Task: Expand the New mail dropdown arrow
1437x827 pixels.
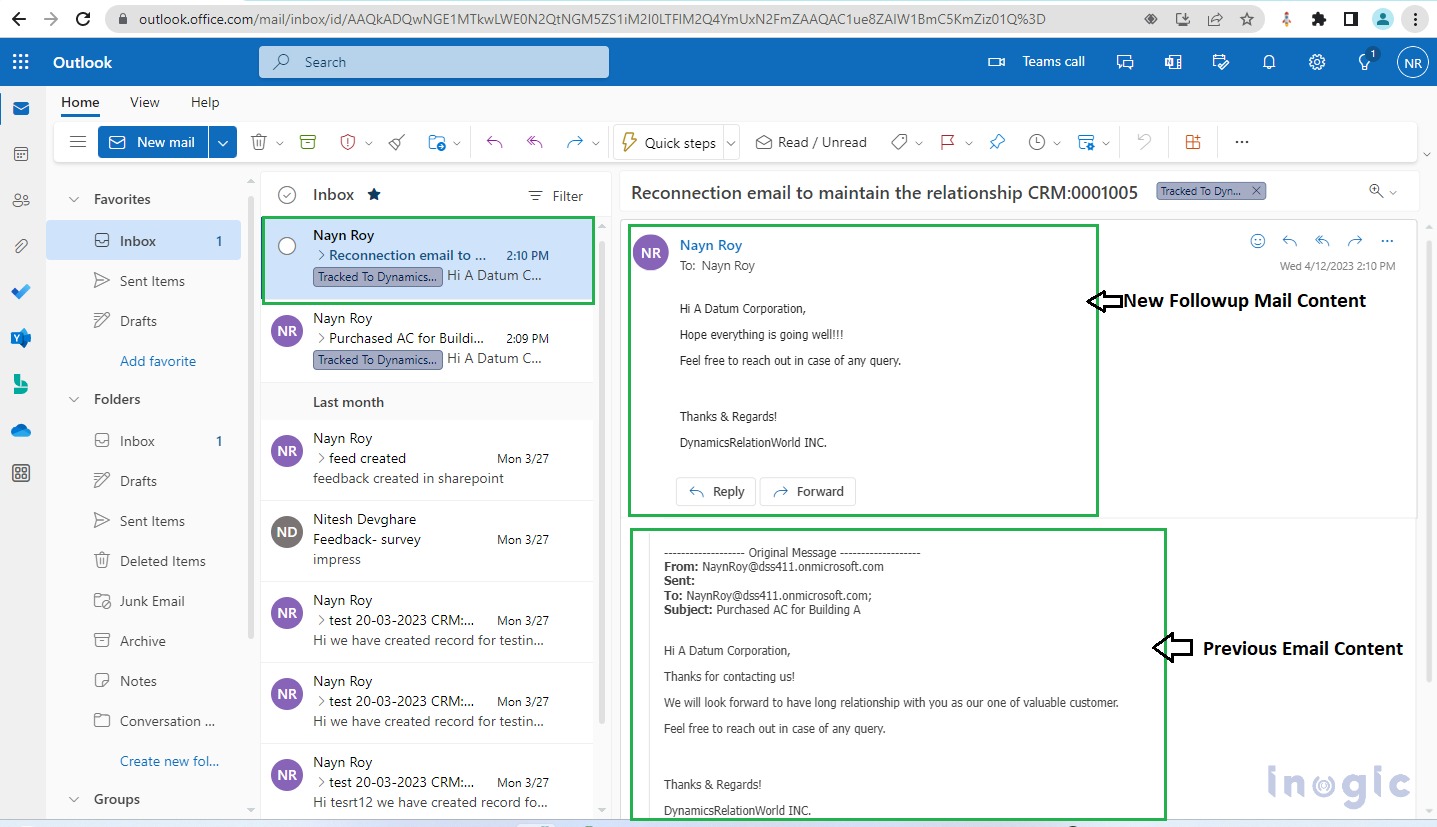Action: click(x=223, y=143)
